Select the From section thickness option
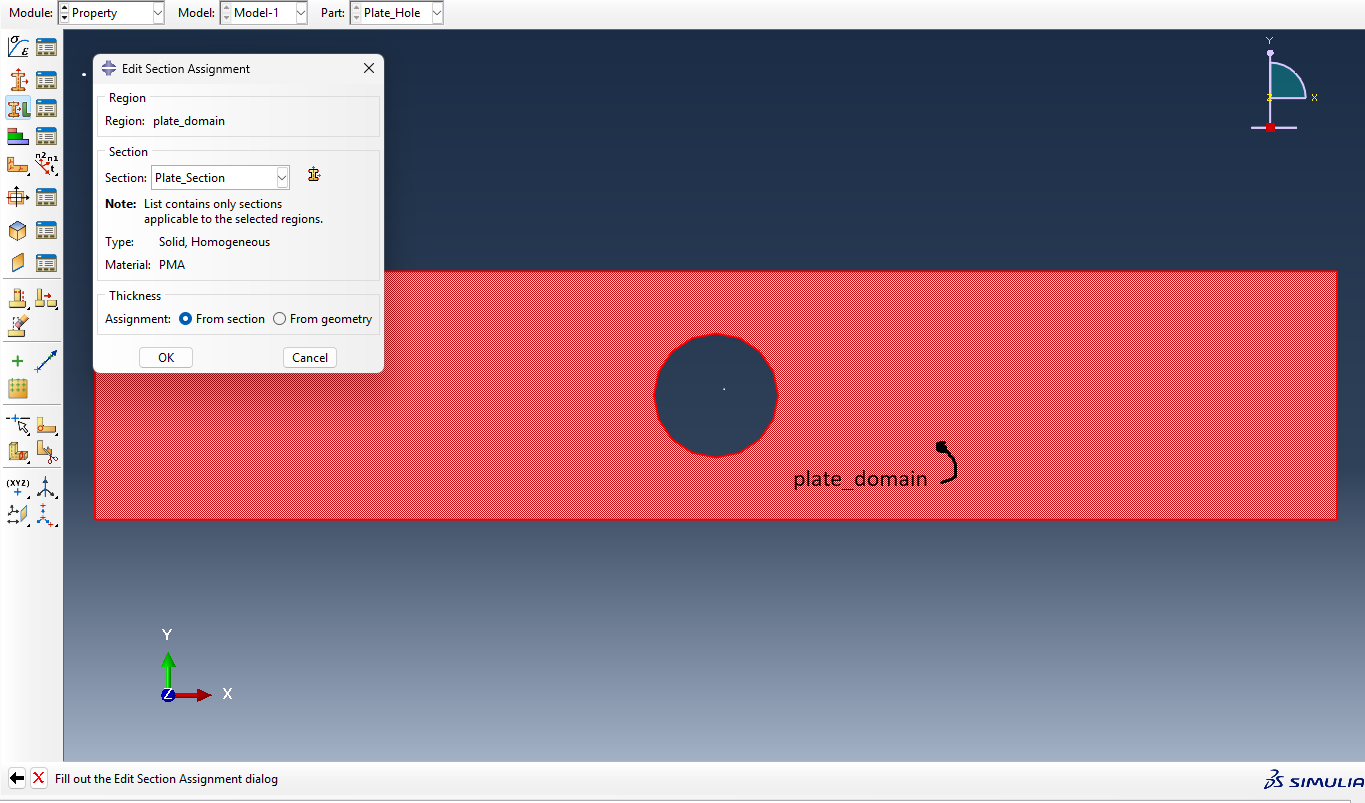1365x803 pixels. 185,319
